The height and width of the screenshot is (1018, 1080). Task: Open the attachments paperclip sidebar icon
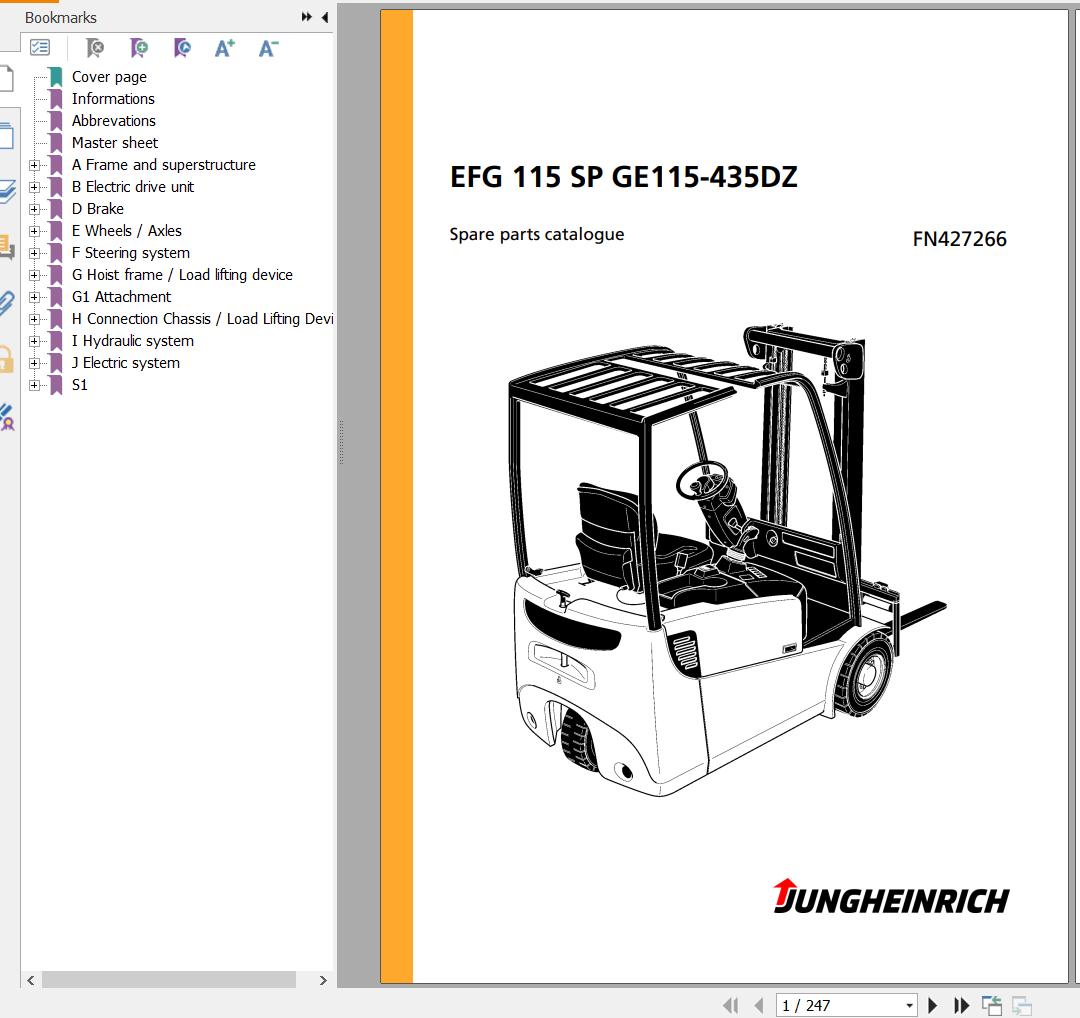pyautogui.click(x=6, y=302)
